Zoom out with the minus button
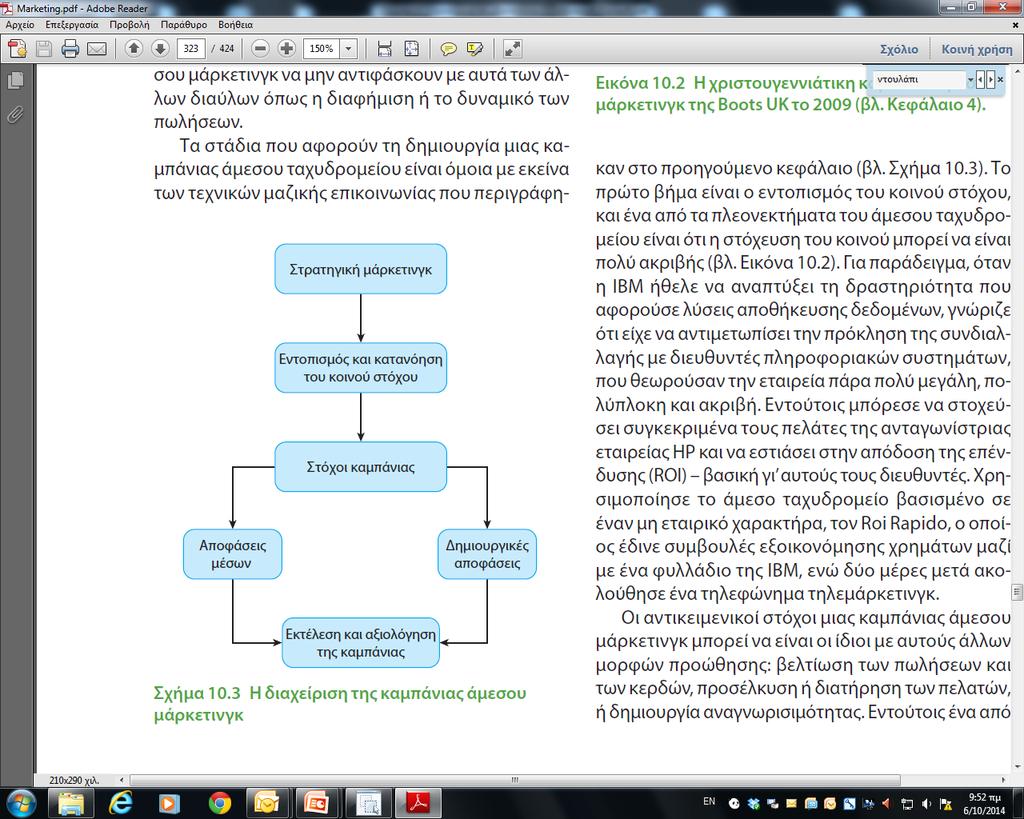The width and height of the screenshot is (1024, 819). tap(260, 48)
